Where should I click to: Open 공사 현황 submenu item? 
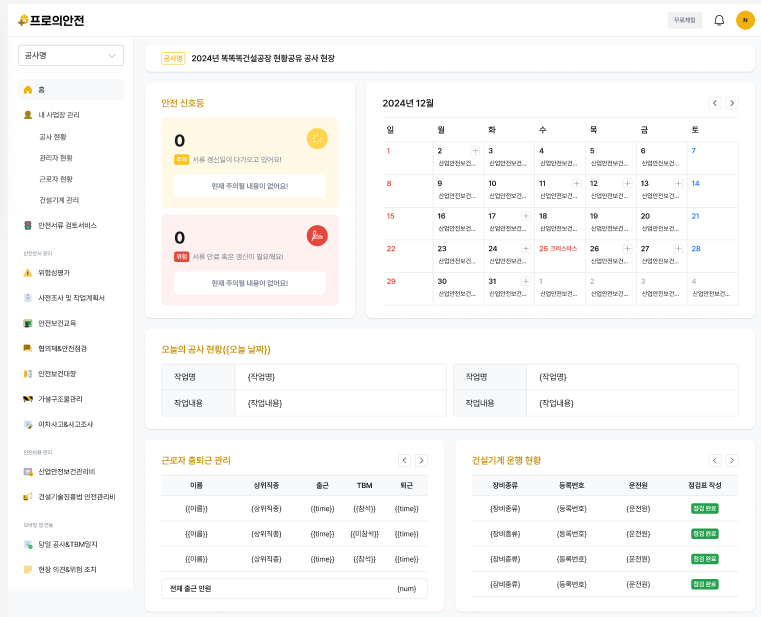coord(53,137)
